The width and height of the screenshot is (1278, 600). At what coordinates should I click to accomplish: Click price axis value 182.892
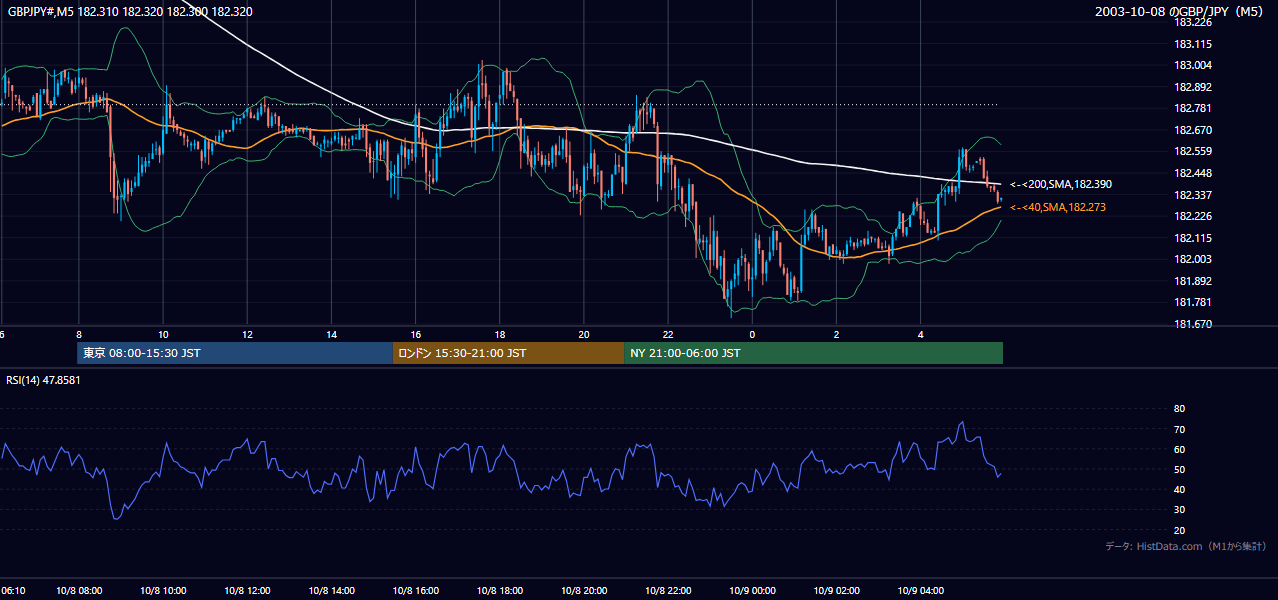pyautogui.click(x=1192, y=87)
